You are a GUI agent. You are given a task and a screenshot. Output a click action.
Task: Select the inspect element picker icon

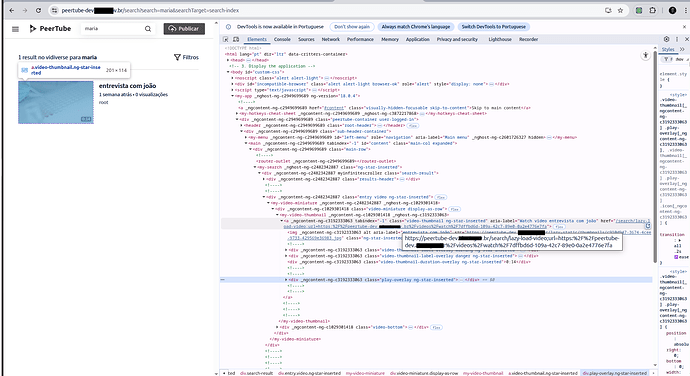(225, 39)
